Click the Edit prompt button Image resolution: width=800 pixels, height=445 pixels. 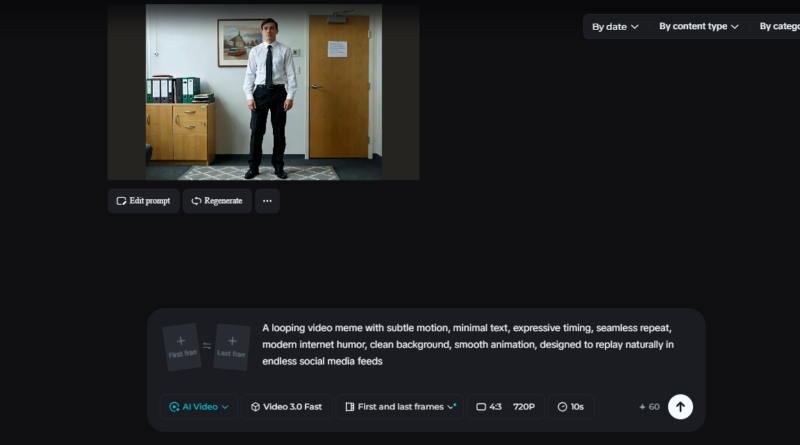144,201
